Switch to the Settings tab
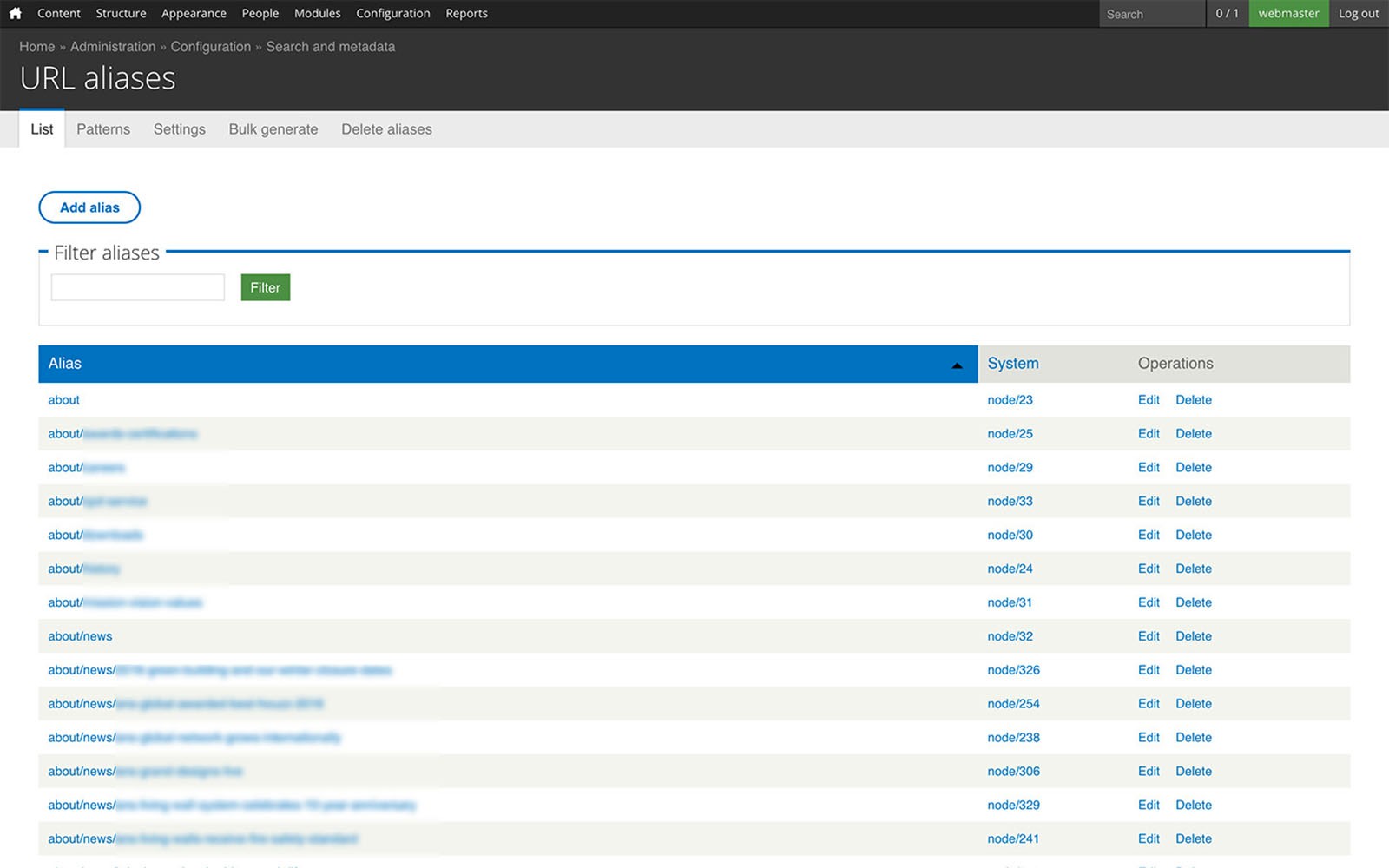 180,129
